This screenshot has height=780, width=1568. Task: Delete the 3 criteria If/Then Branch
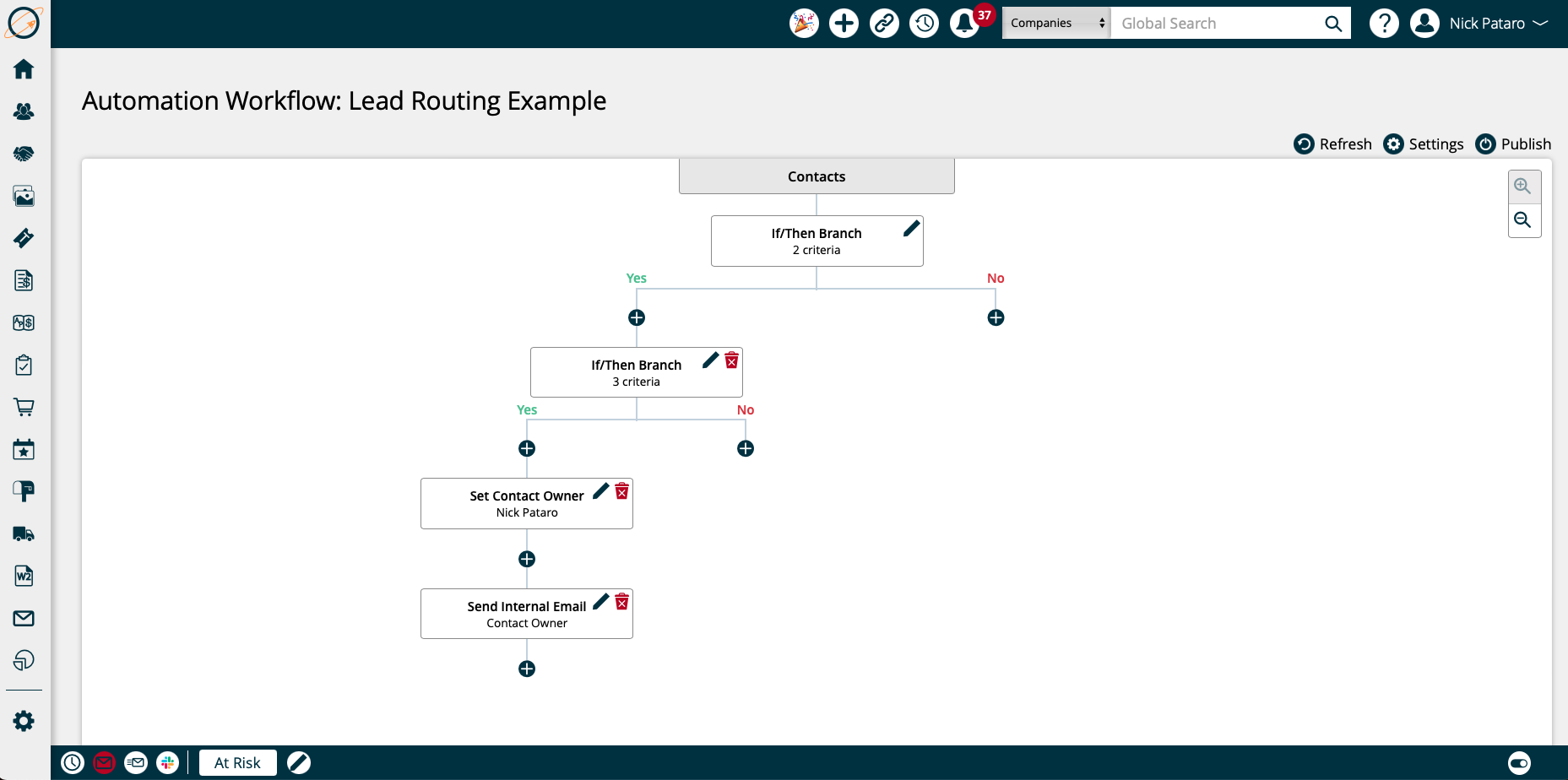click(x=732, y=360)
